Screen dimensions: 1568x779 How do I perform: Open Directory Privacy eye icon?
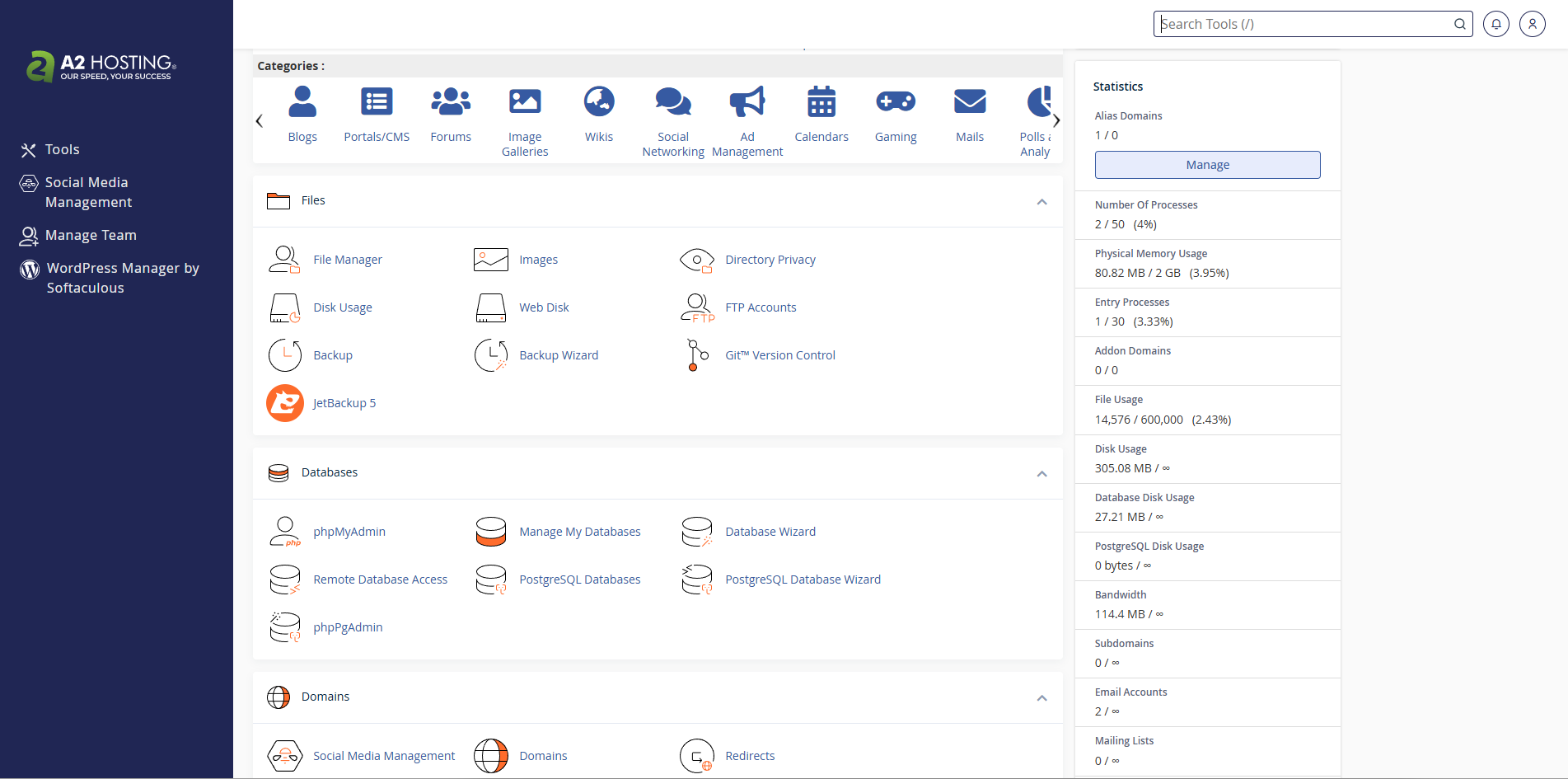[x=696, y=260]
